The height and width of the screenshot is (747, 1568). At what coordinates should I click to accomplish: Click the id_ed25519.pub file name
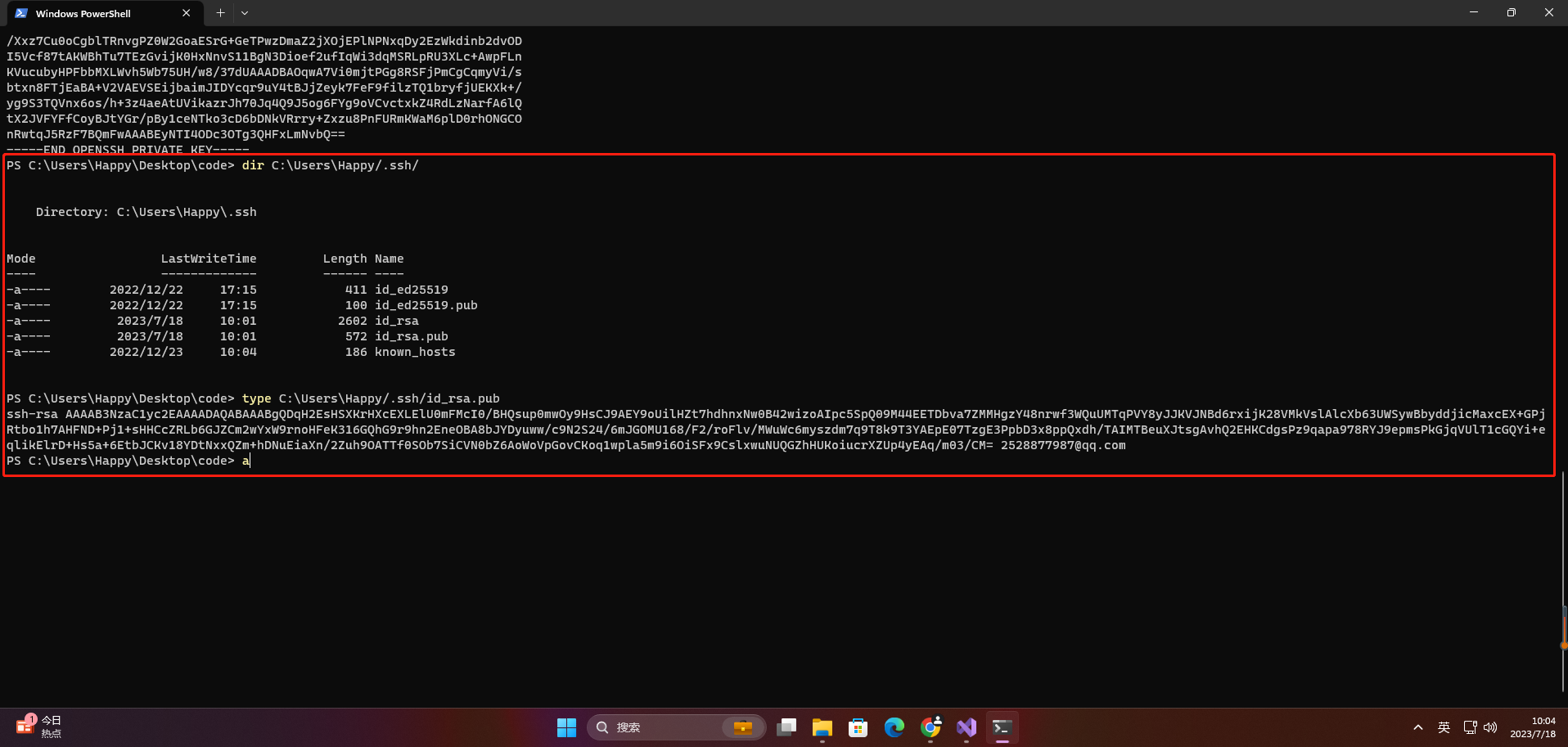(426, 305)
